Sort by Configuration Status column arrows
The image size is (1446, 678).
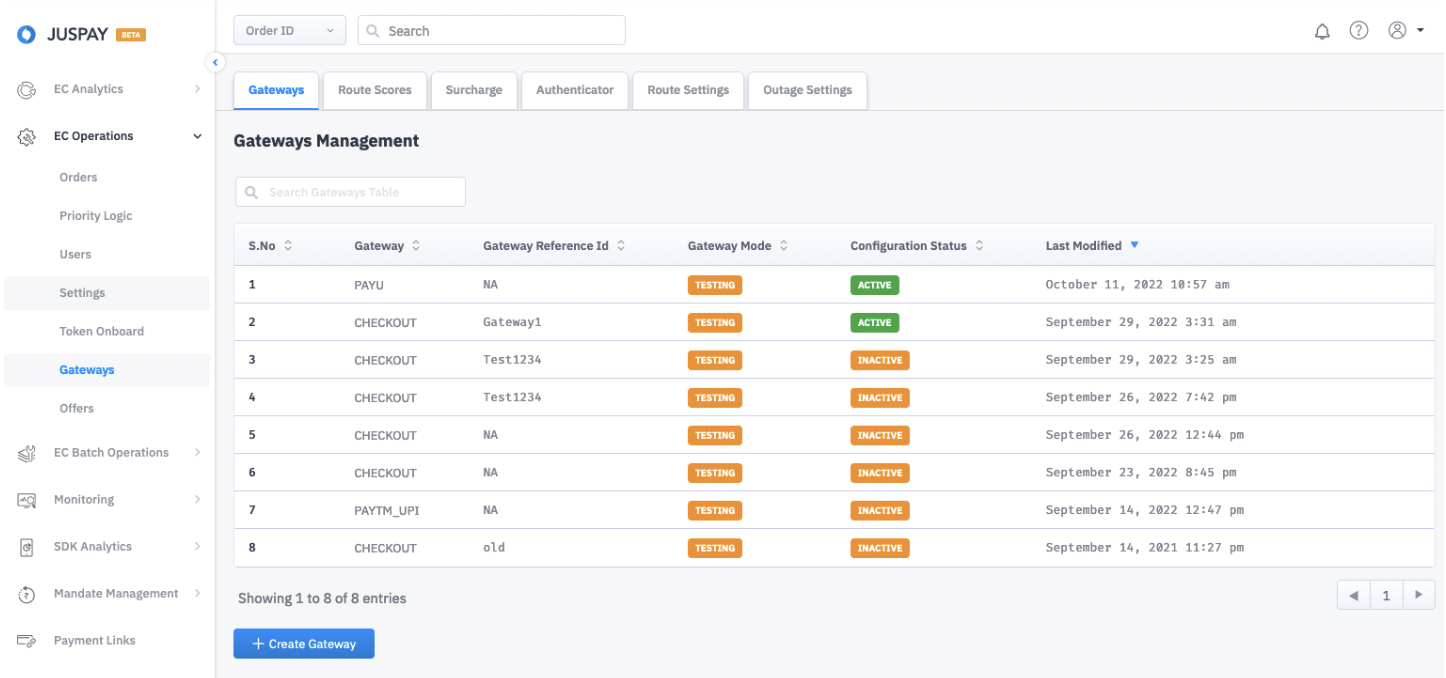click(x=979, y=245)
